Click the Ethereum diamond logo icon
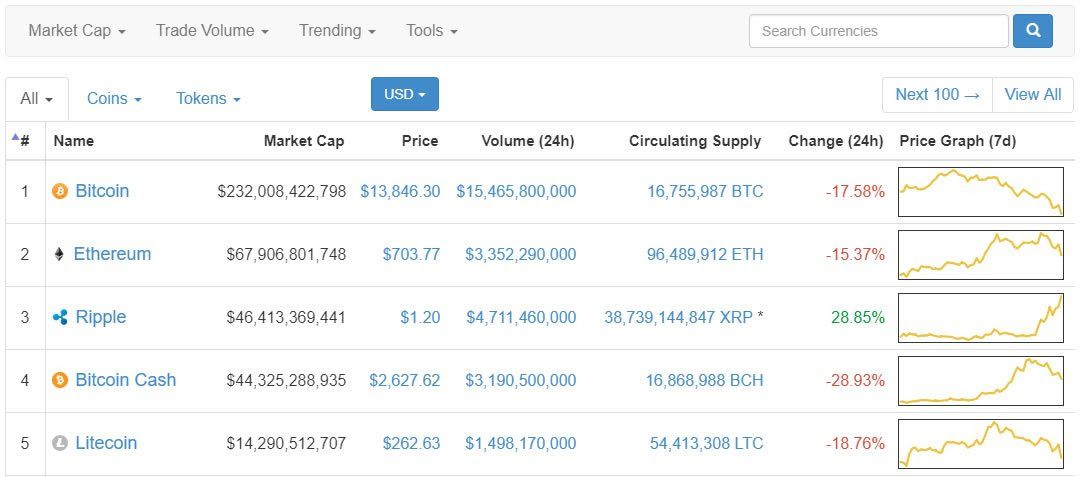The width and height of the screenshot is (1080, 477). (59, 255)
